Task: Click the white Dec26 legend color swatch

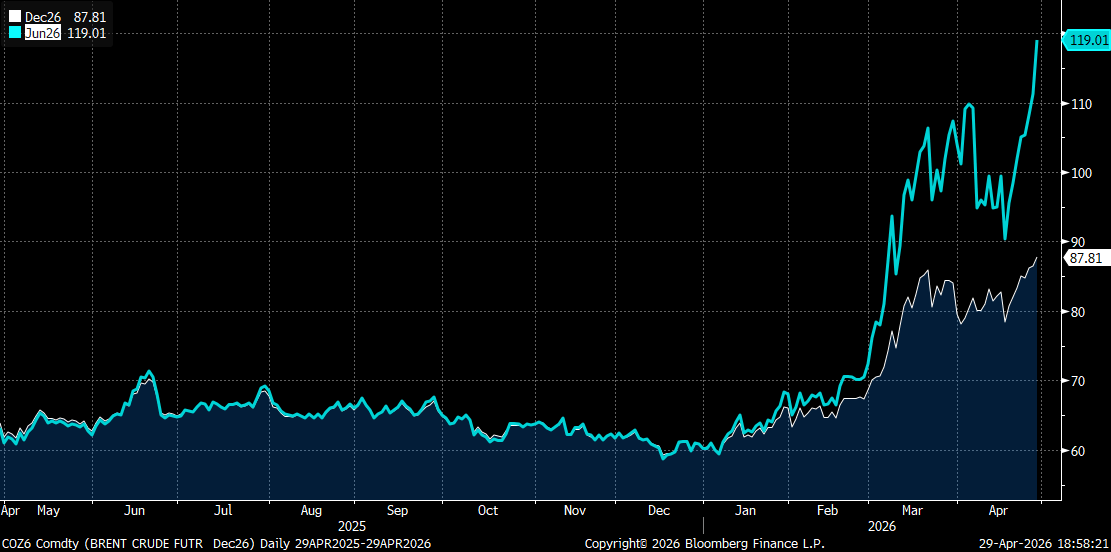Action: coord(14,18)
